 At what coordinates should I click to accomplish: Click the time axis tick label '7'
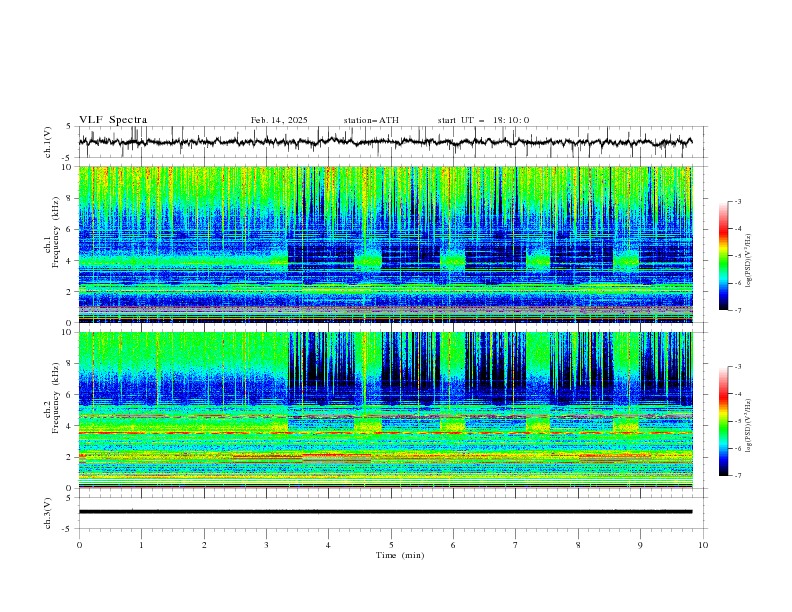(x=516, y=545)
